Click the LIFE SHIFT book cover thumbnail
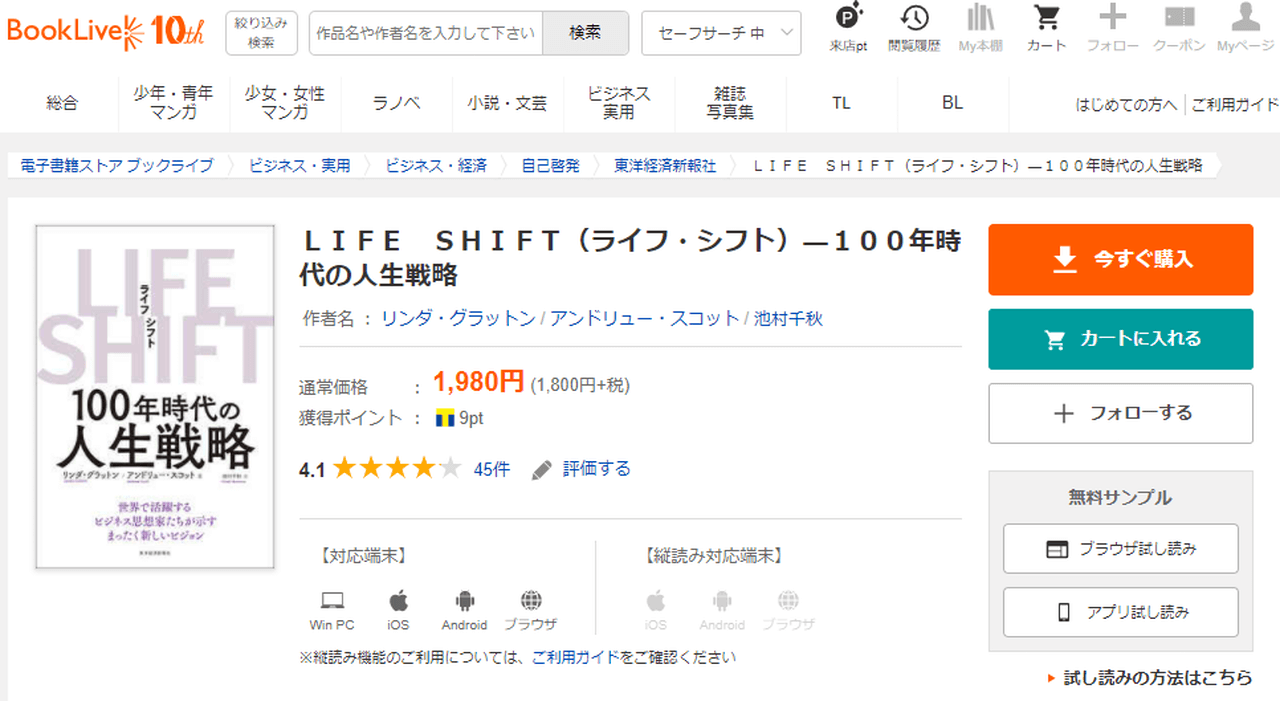The image size is (1280, 701). click(x=155, y=397)
